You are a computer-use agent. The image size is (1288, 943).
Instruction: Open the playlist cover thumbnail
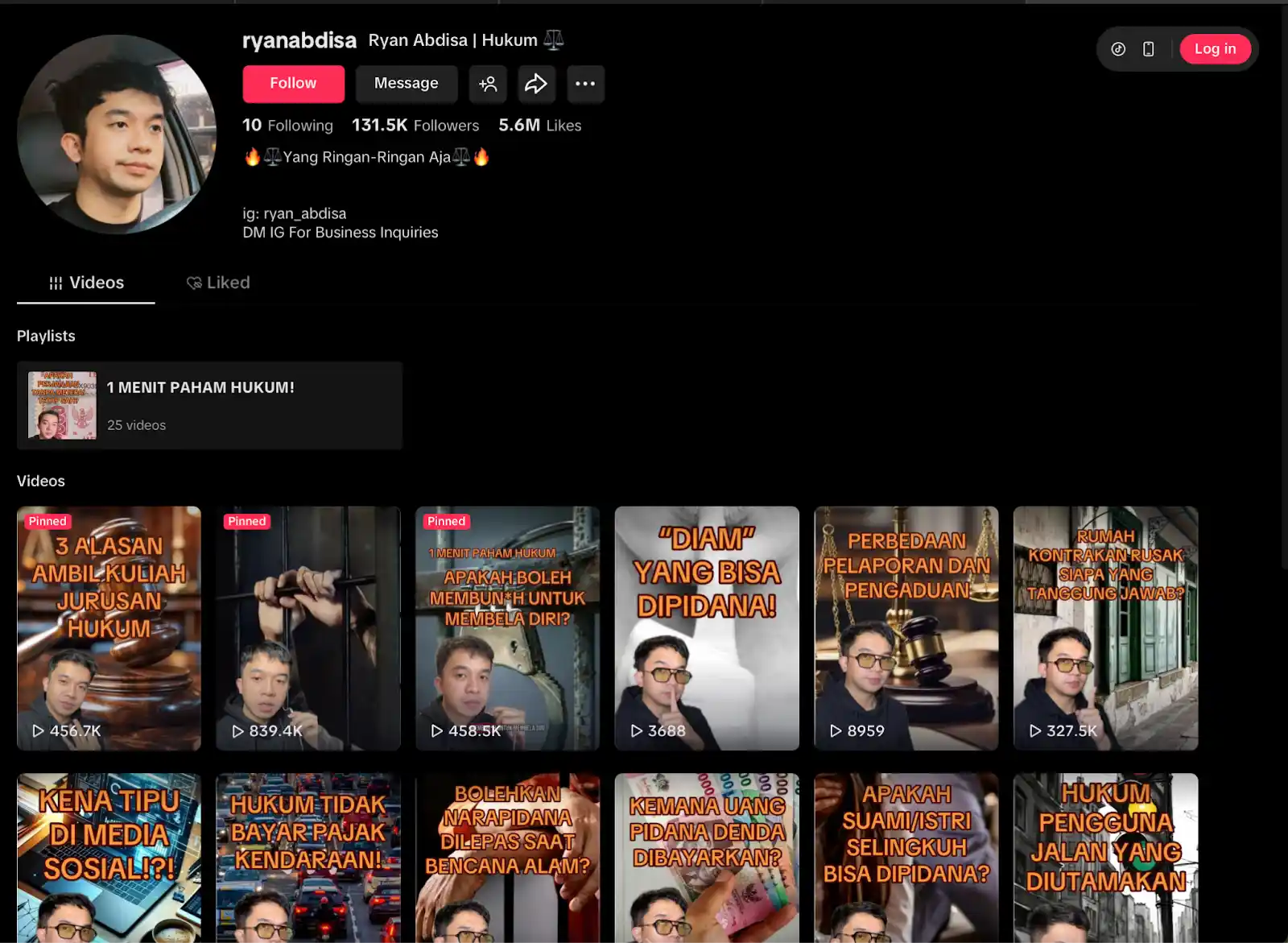coord(62,405)
